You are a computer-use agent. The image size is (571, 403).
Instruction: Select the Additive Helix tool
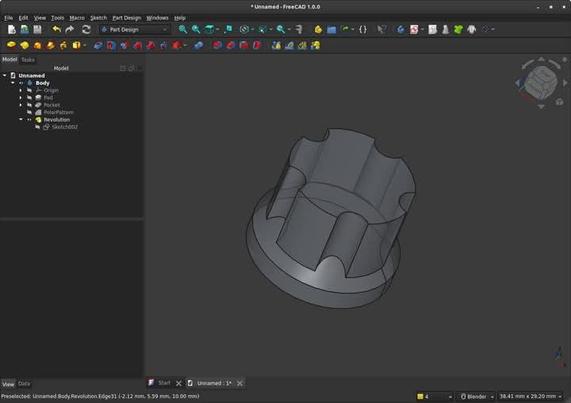pyautogui.click(x=63, y=45)
